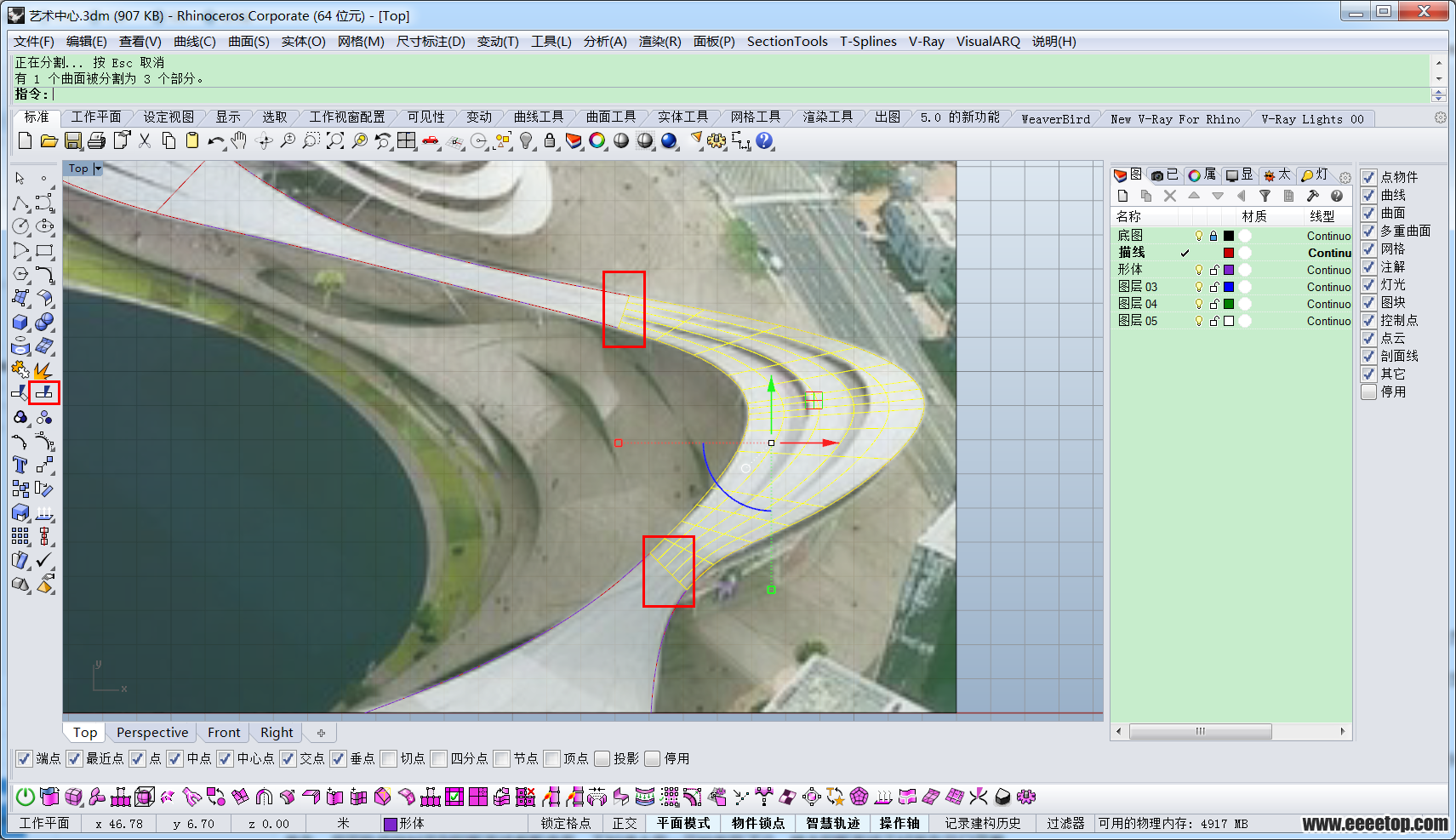
Task: Open toolbar tab options gear
Action: point(1440,117)
